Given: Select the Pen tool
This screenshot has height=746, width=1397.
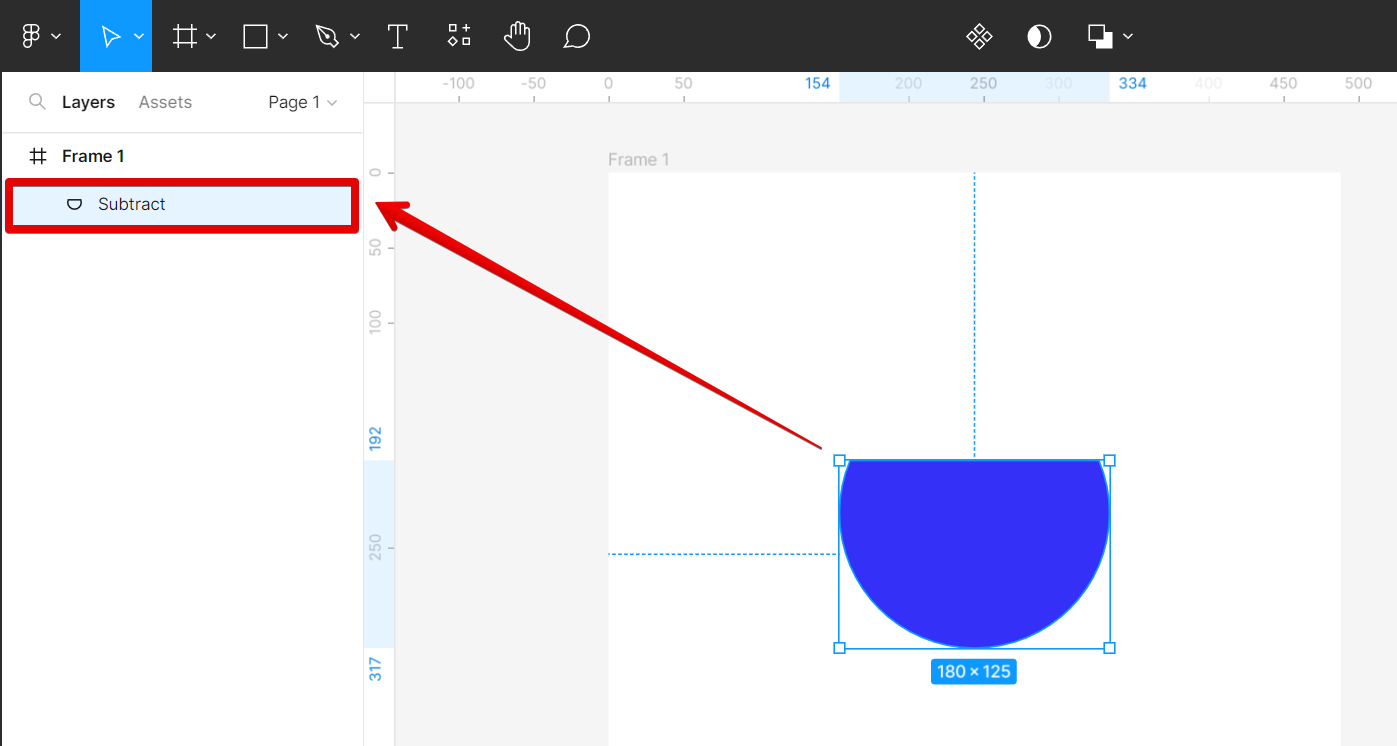Looking at the screenshot, I should (327, 37).
